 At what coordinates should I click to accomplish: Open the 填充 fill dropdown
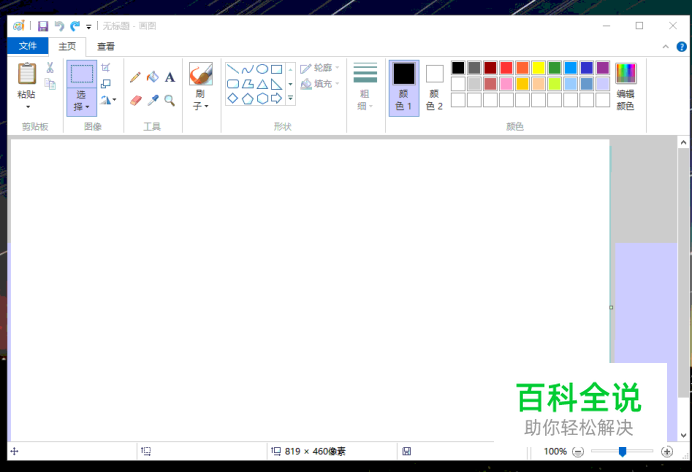click(320, 84)
